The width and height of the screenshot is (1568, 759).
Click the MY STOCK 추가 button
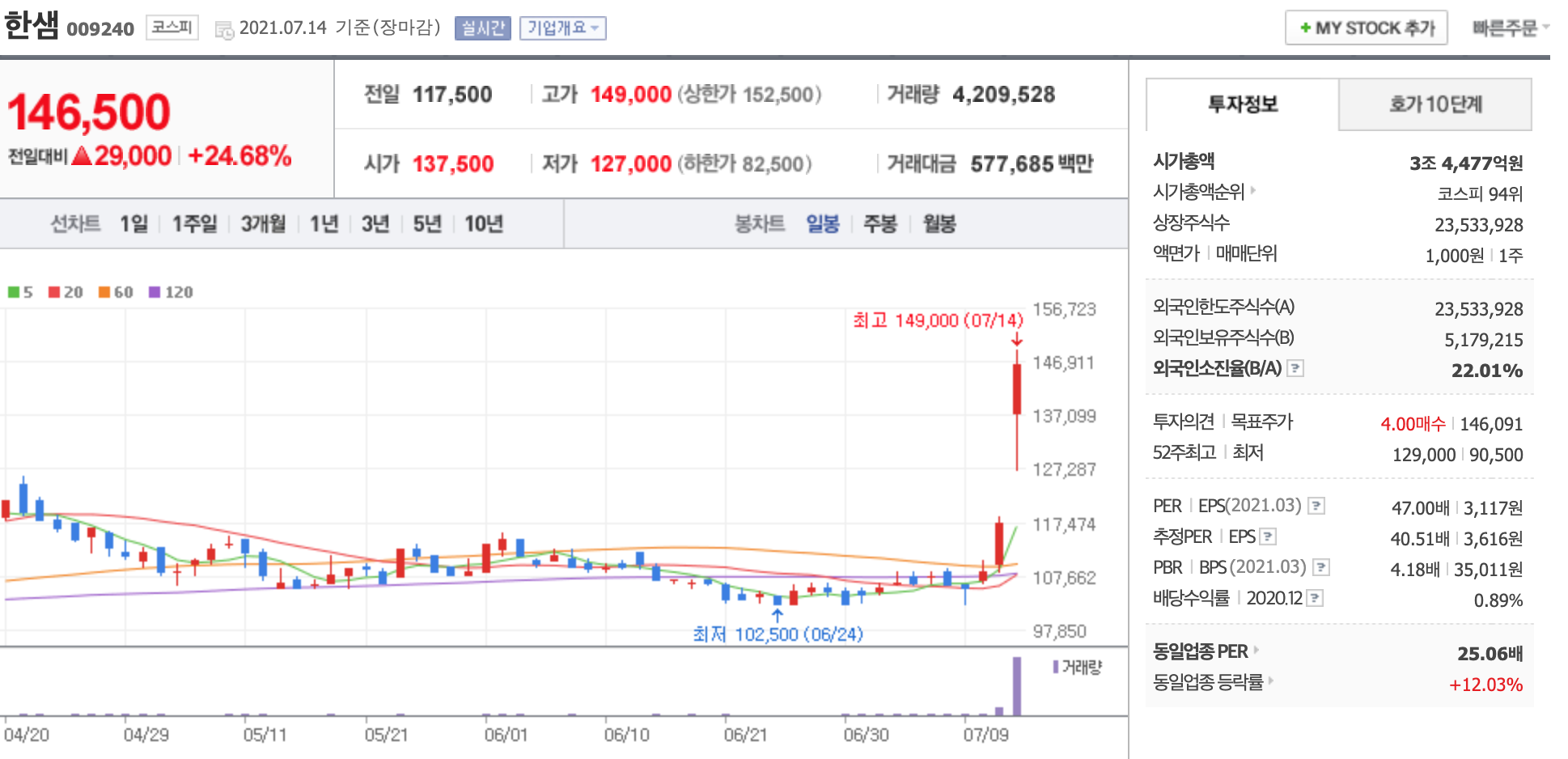[1367, 28]
